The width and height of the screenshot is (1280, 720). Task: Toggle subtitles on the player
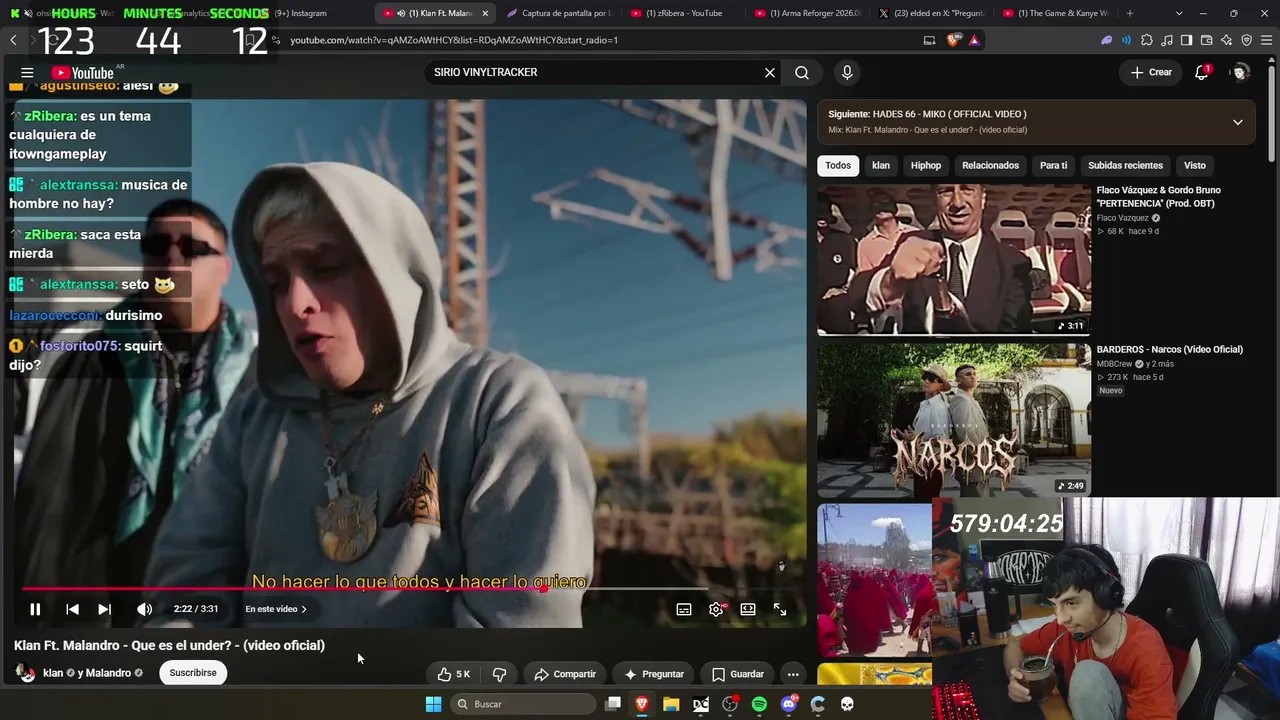(x=684, y=609)
